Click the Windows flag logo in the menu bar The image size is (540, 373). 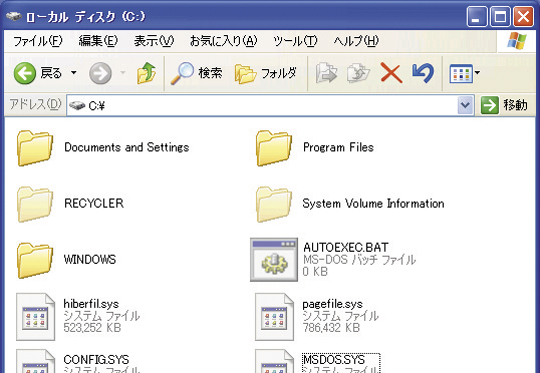click(516, 41)
